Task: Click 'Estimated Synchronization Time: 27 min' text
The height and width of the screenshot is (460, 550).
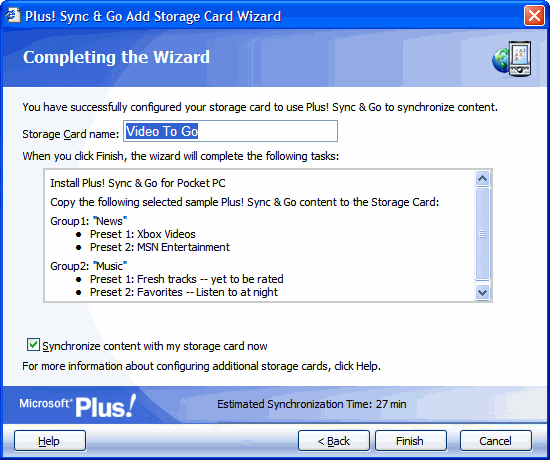Action: coord(311,404)
